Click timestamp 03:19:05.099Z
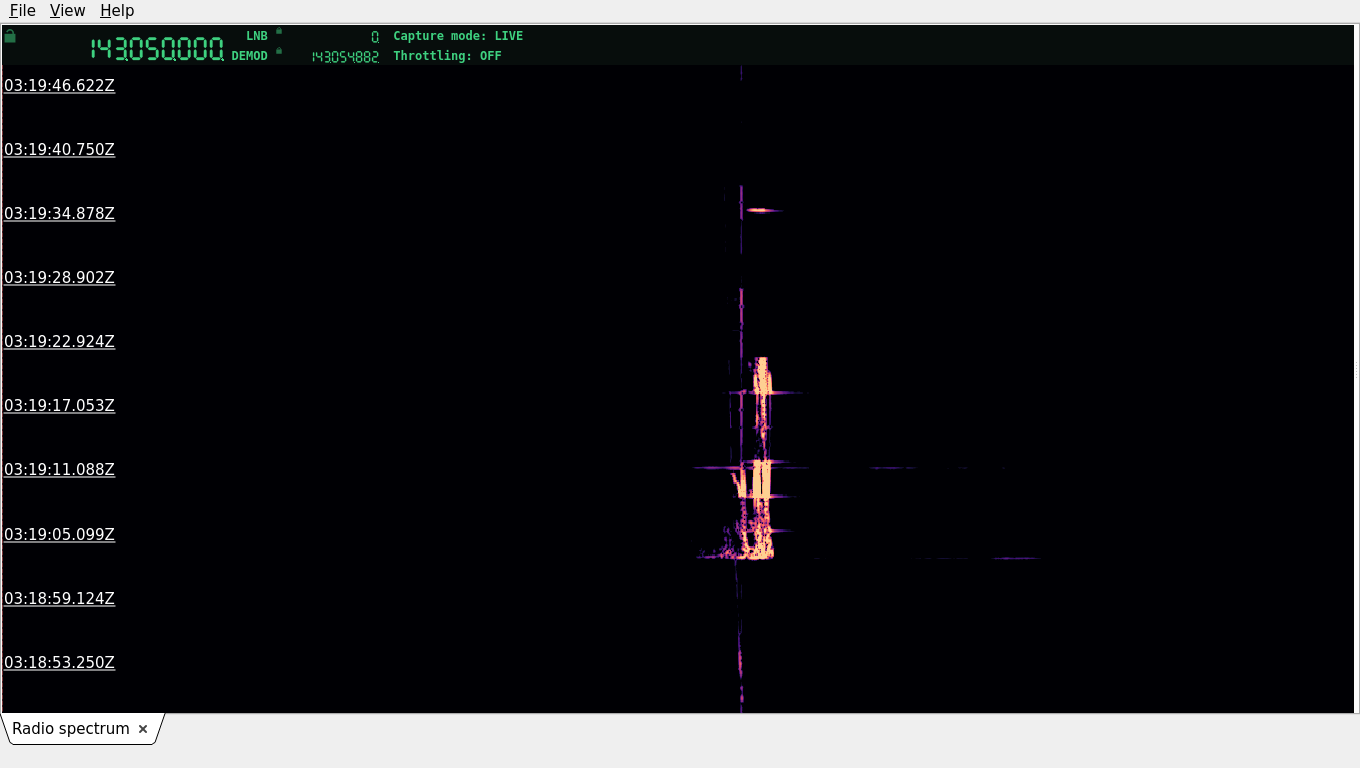This screenshot has width=1360, height=768. (60, 535)
